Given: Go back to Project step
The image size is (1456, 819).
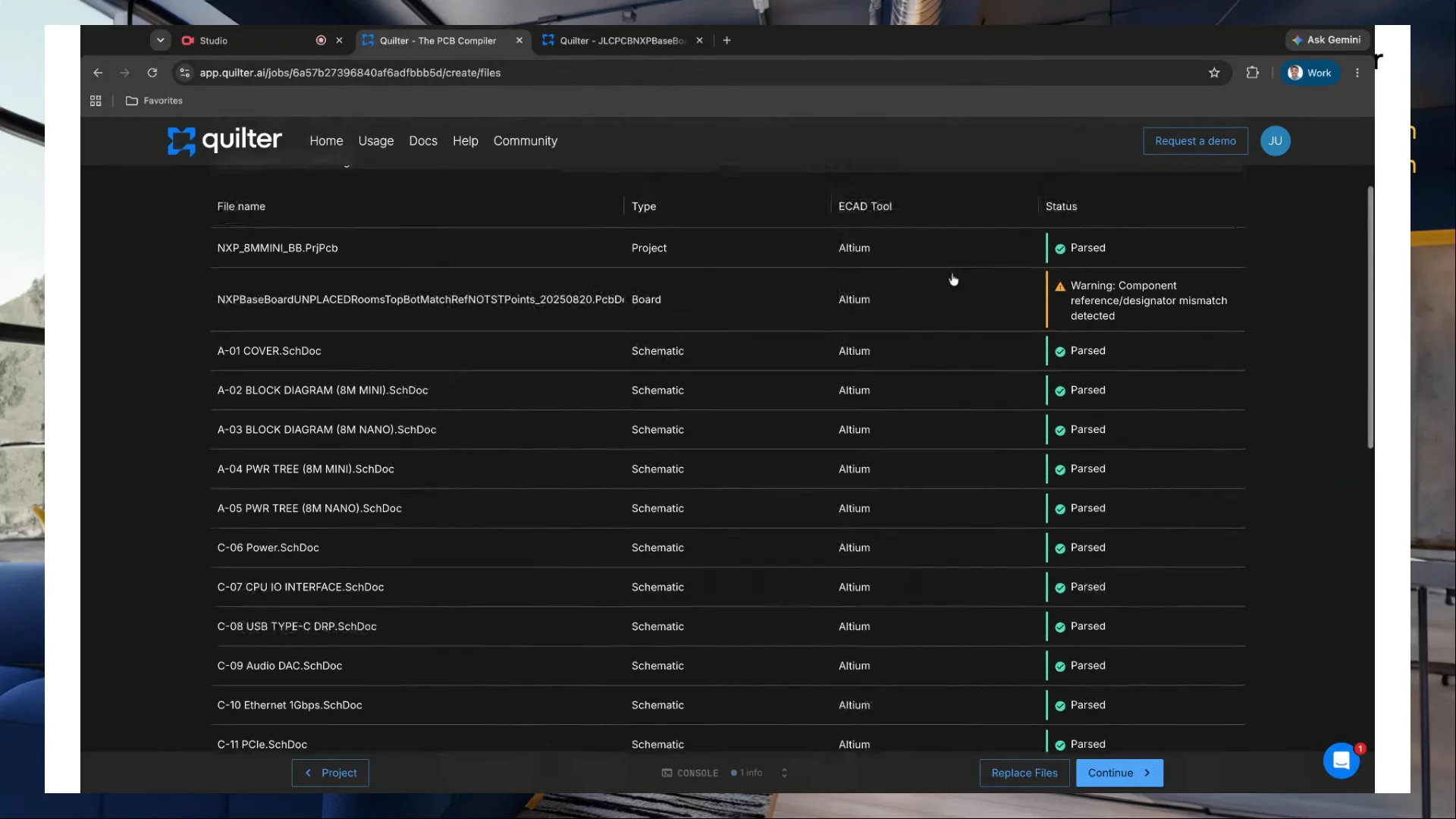Looking at the screenshot, I should (330, 773).
